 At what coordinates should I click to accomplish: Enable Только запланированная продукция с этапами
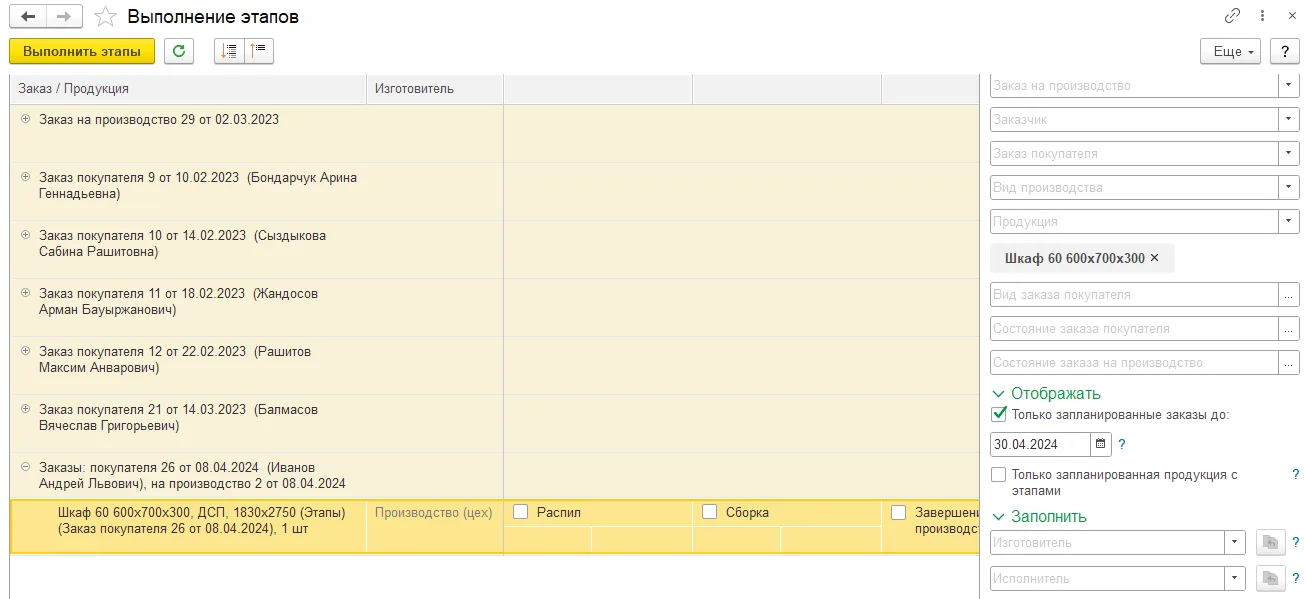tap(998, 475)
